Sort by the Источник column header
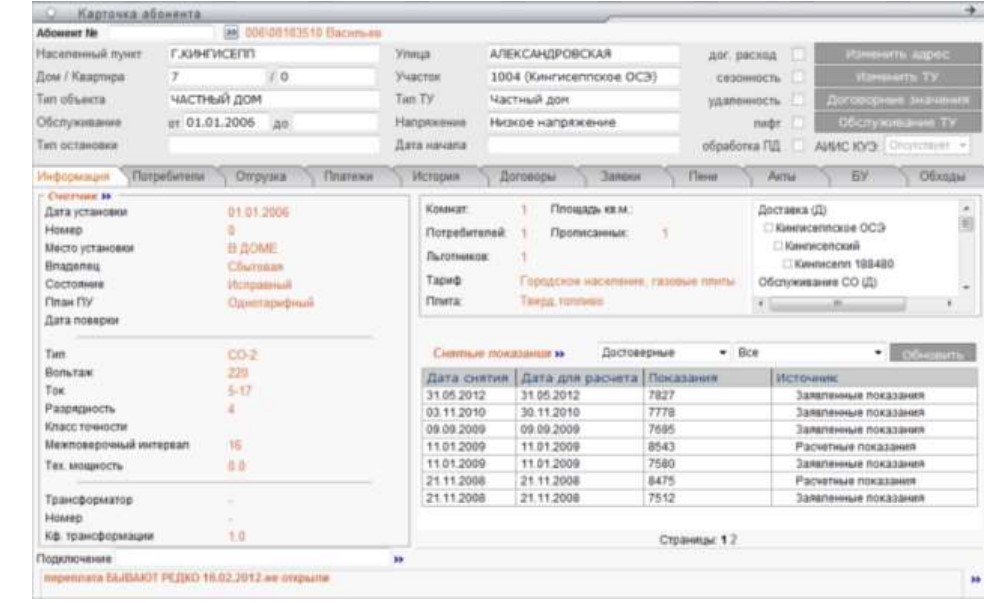Viewport: 989px width, 603px height. tap(874, 378)
